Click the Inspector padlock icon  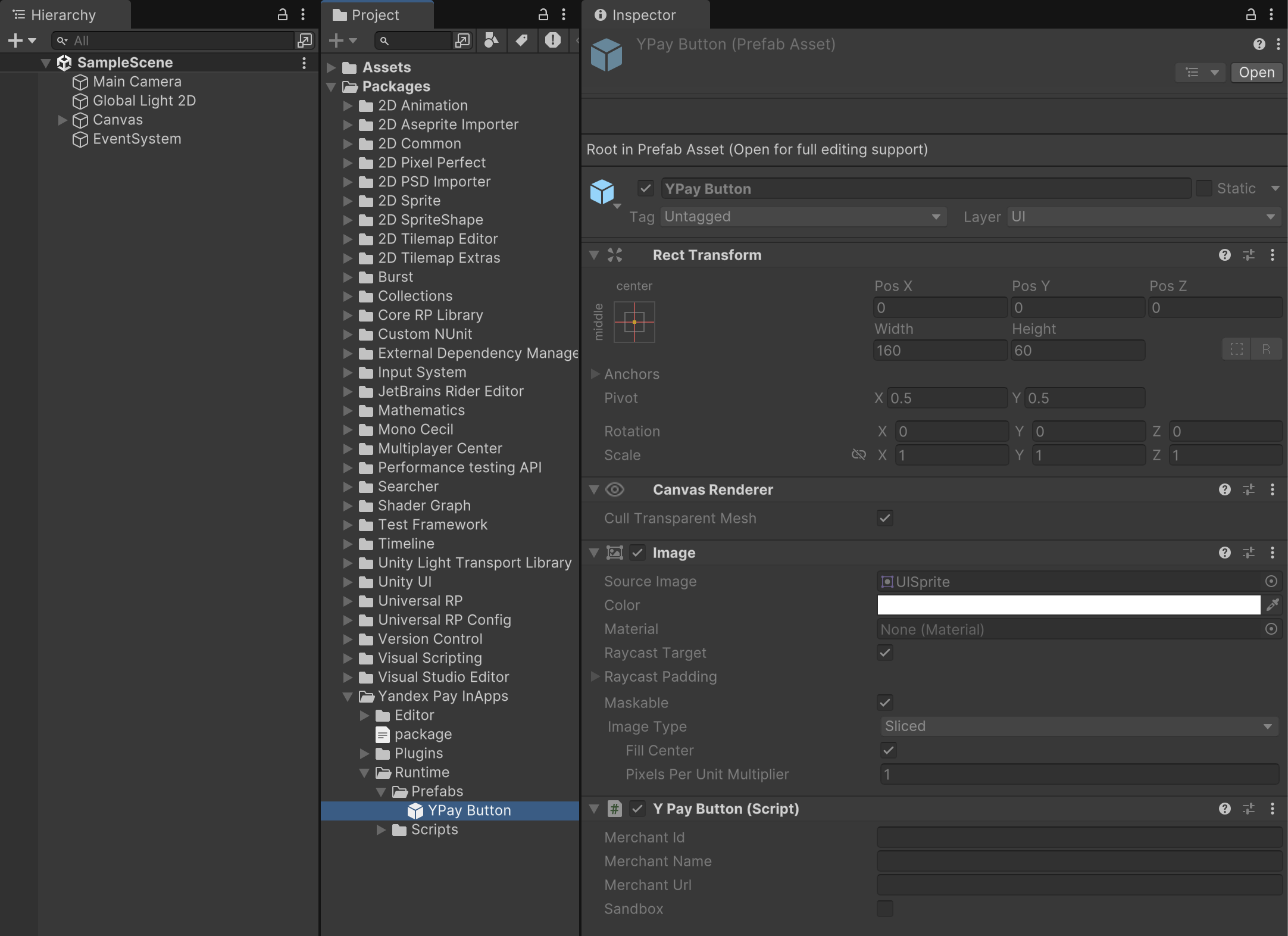(x=1252, y=15)
